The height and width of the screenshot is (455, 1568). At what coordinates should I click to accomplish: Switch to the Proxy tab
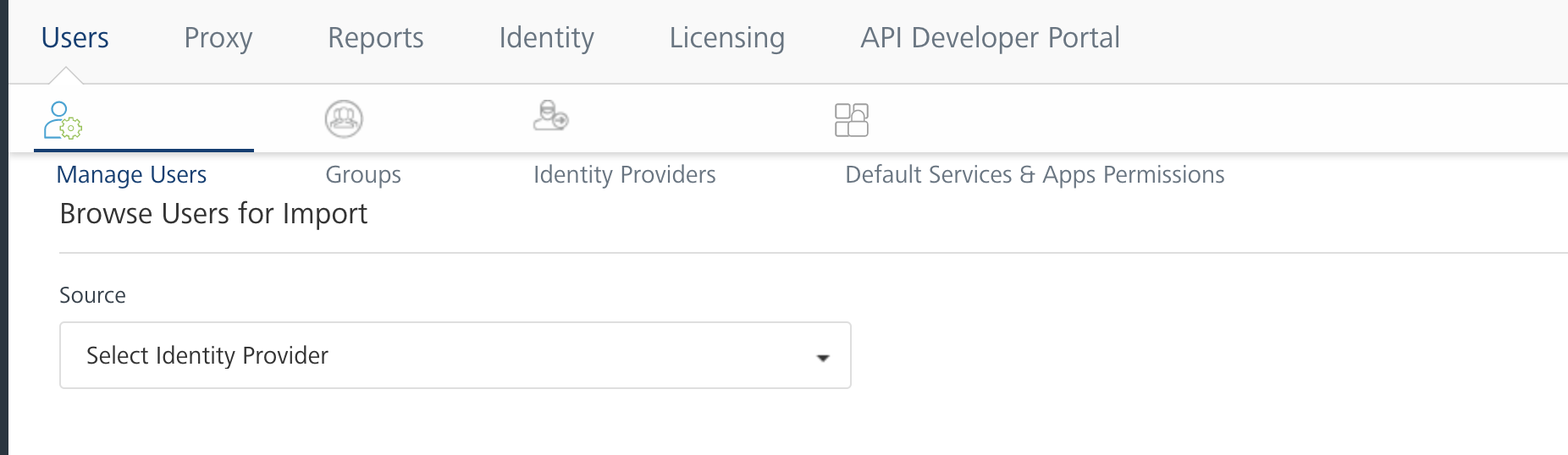[x=218, y=38]
